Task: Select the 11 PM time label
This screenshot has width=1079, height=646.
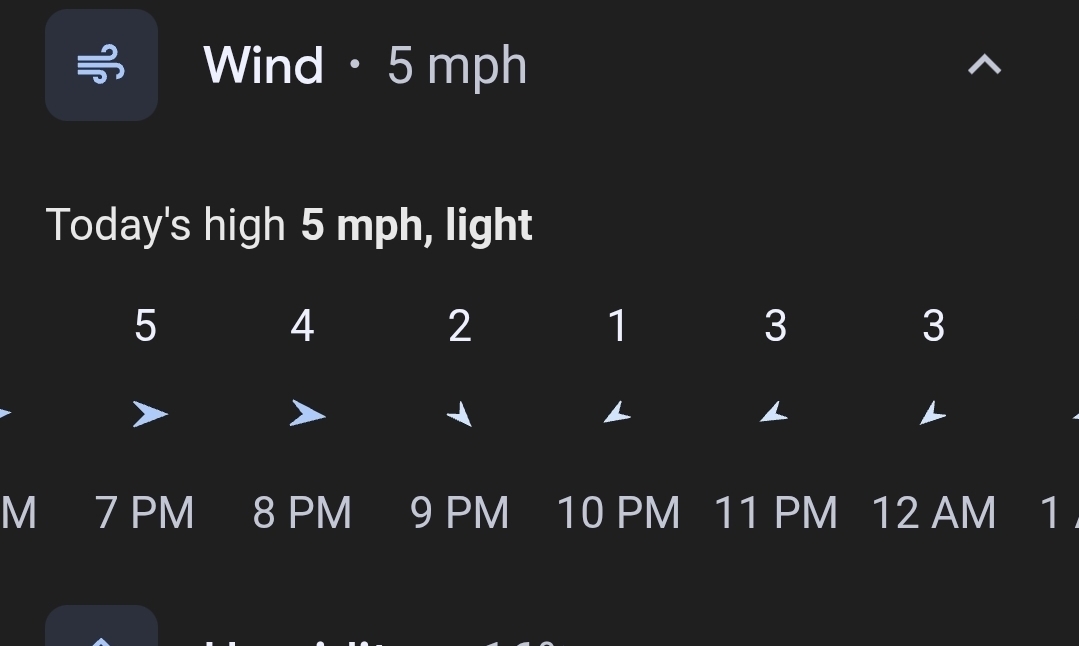Action: click(x=776, y=513)
